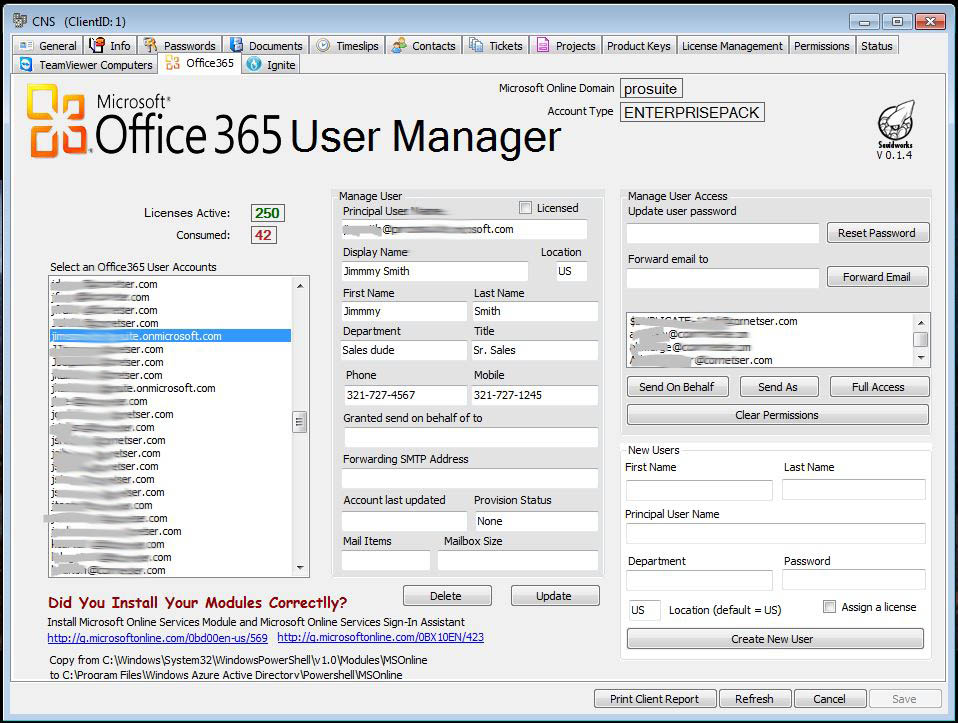Click the Reset Password button

(x=878, y=233)
